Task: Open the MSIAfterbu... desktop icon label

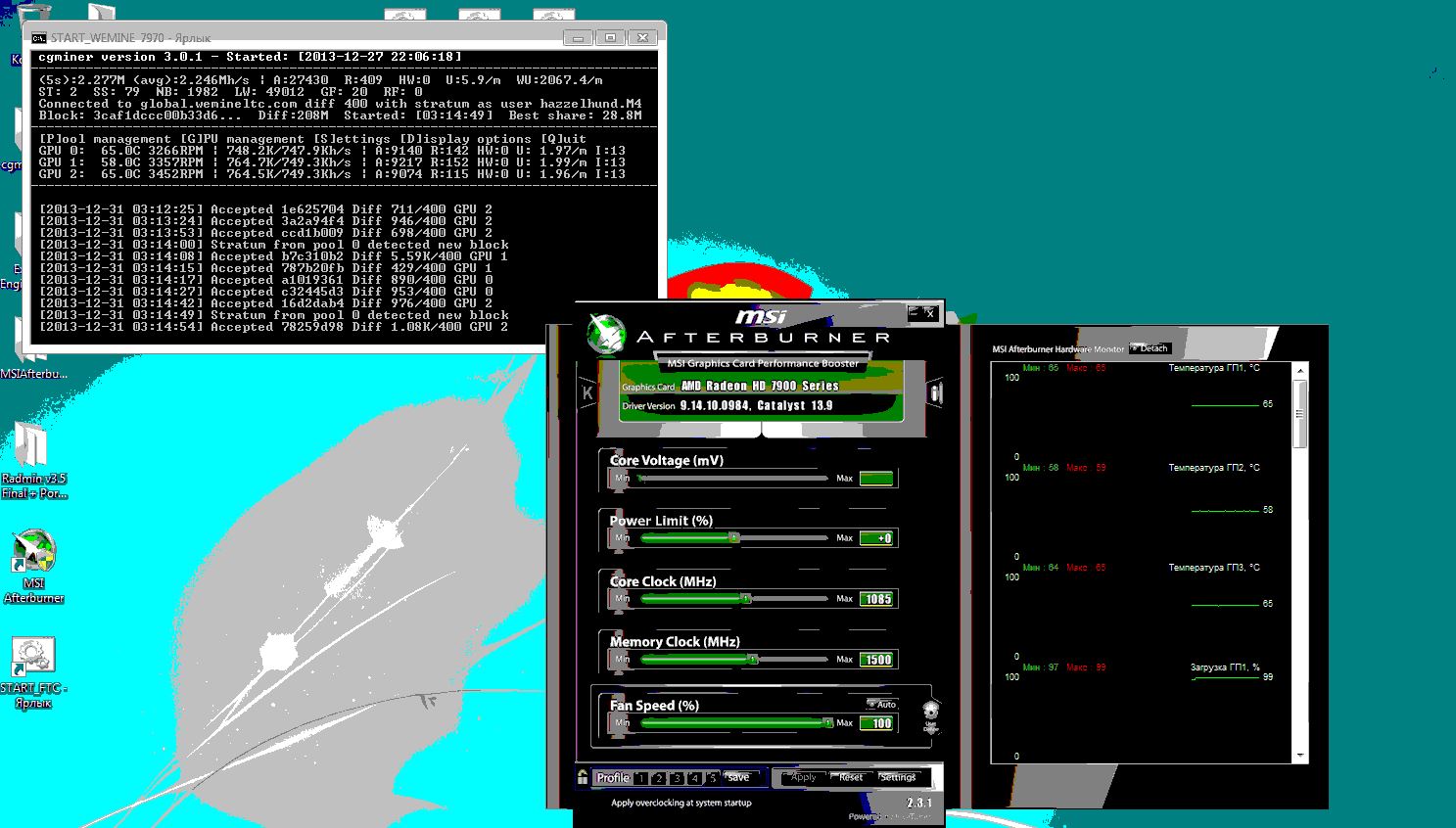Action: [x=34, y=374]
